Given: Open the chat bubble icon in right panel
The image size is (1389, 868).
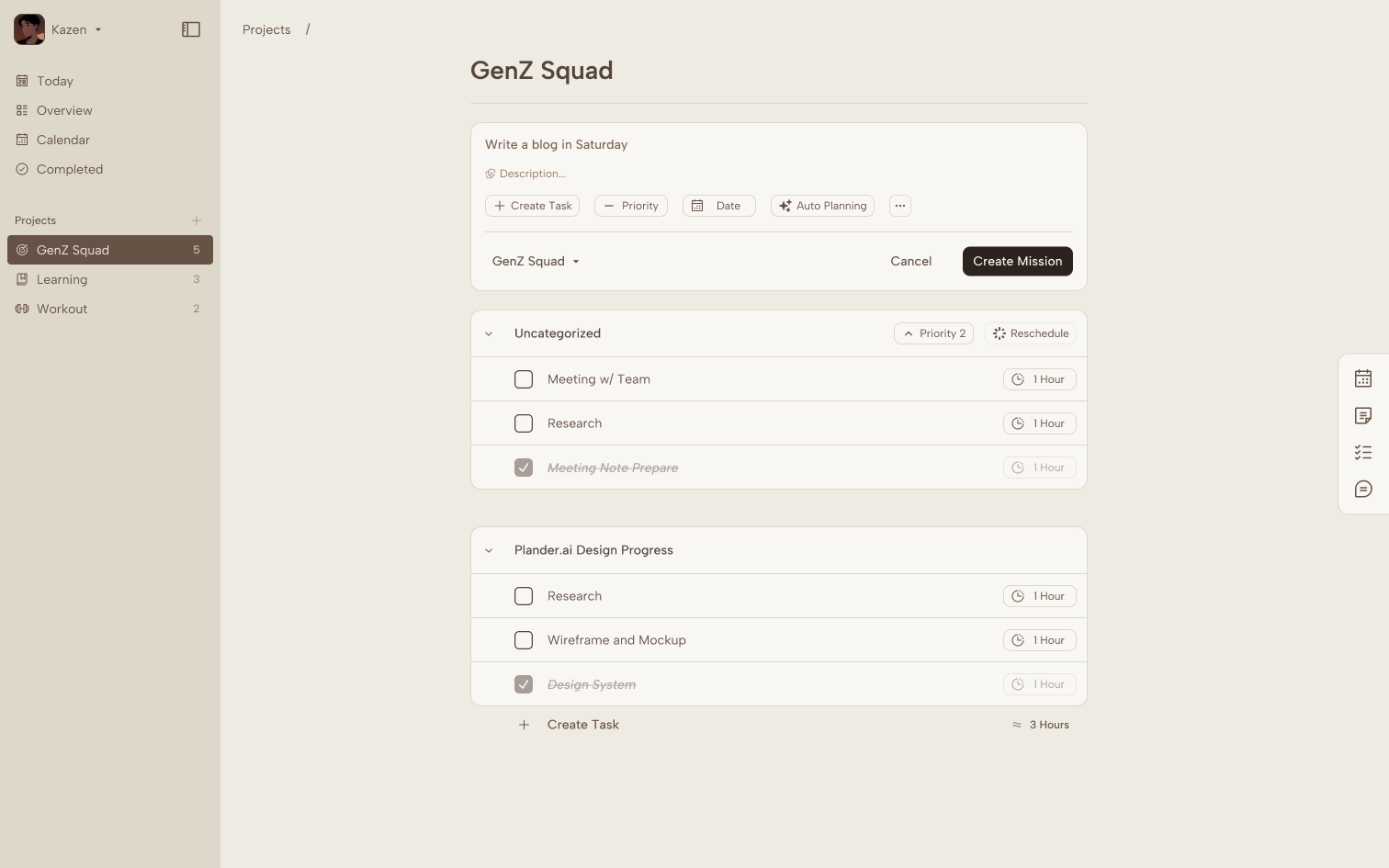Looking at the screenshot, I should coord(1363,490).
